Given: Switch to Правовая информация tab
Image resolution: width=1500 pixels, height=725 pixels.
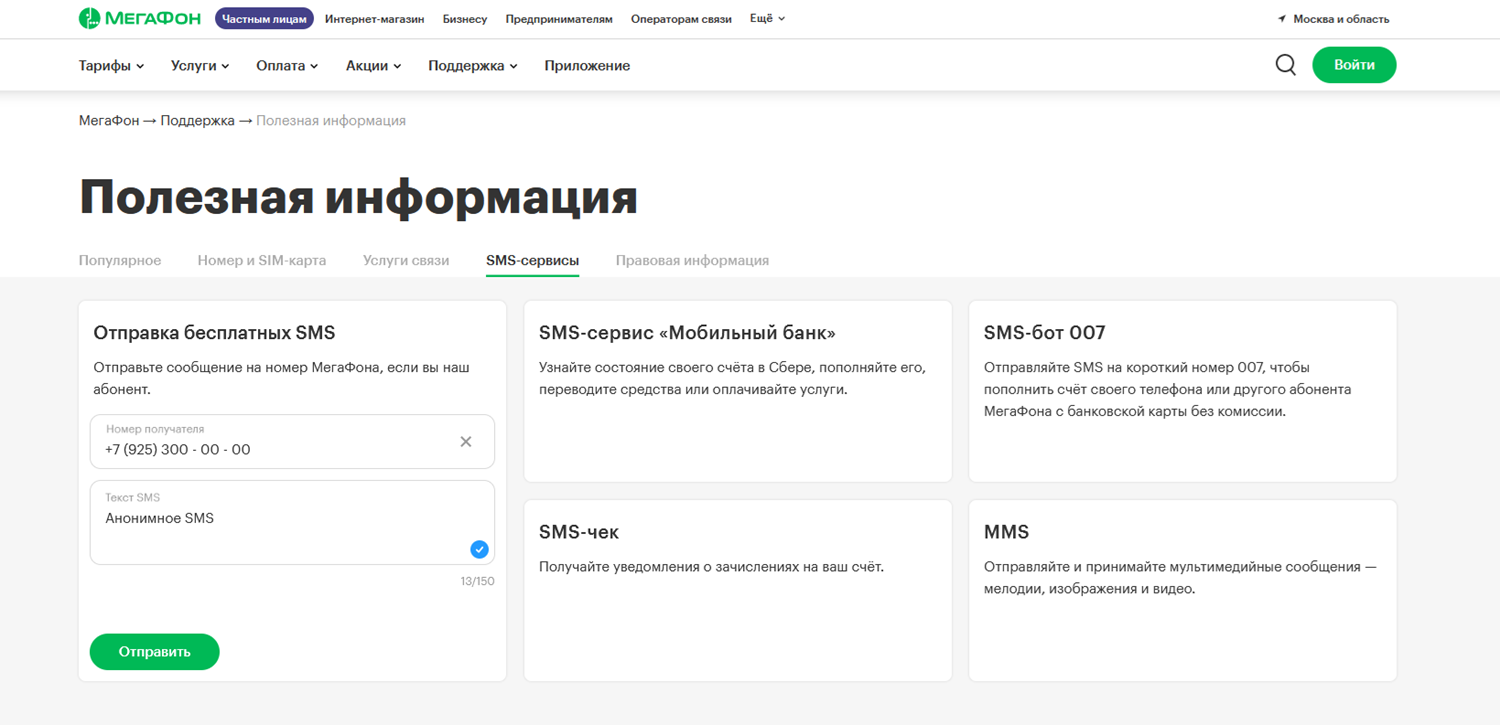Looking at the screenshot, I should click(692, 260).
